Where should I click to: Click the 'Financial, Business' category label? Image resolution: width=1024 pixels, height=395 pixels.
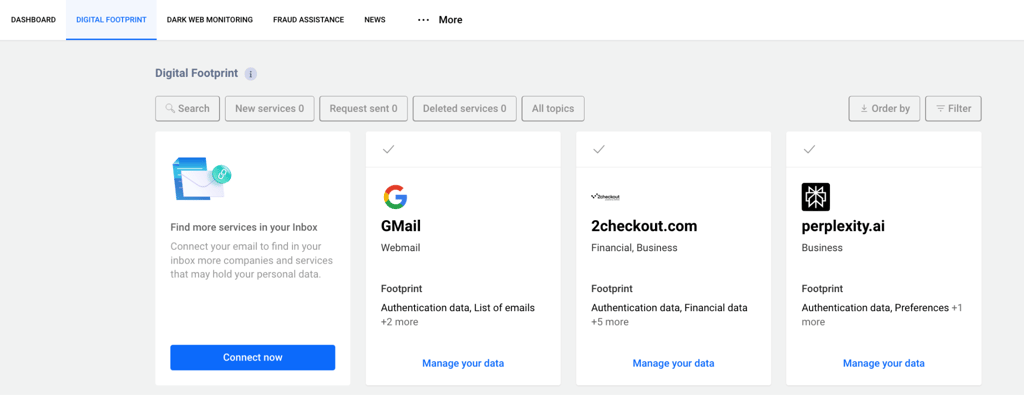click(x=634, y=247)
